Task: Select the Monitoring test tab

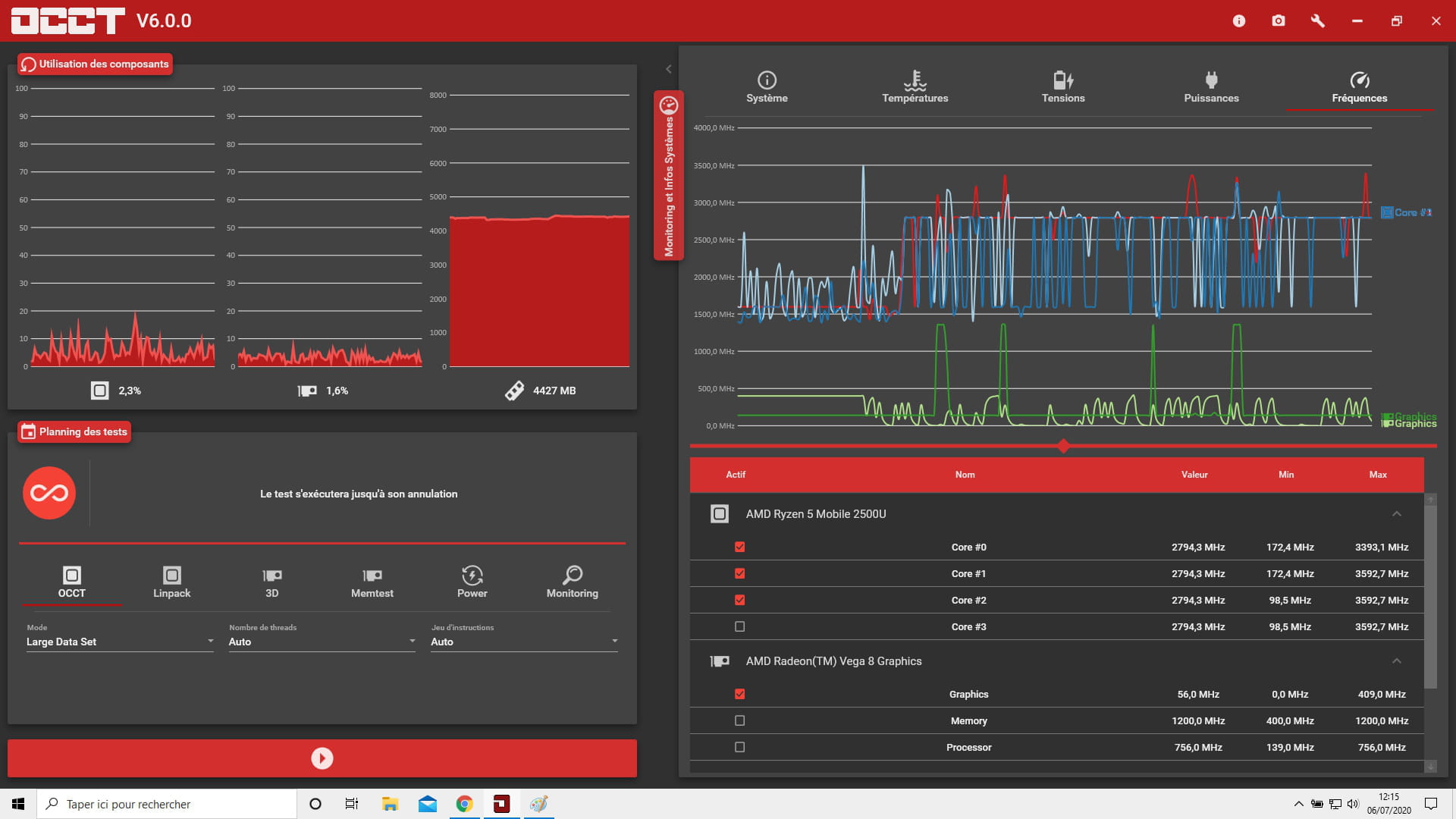Action: (x=573, y=582)
